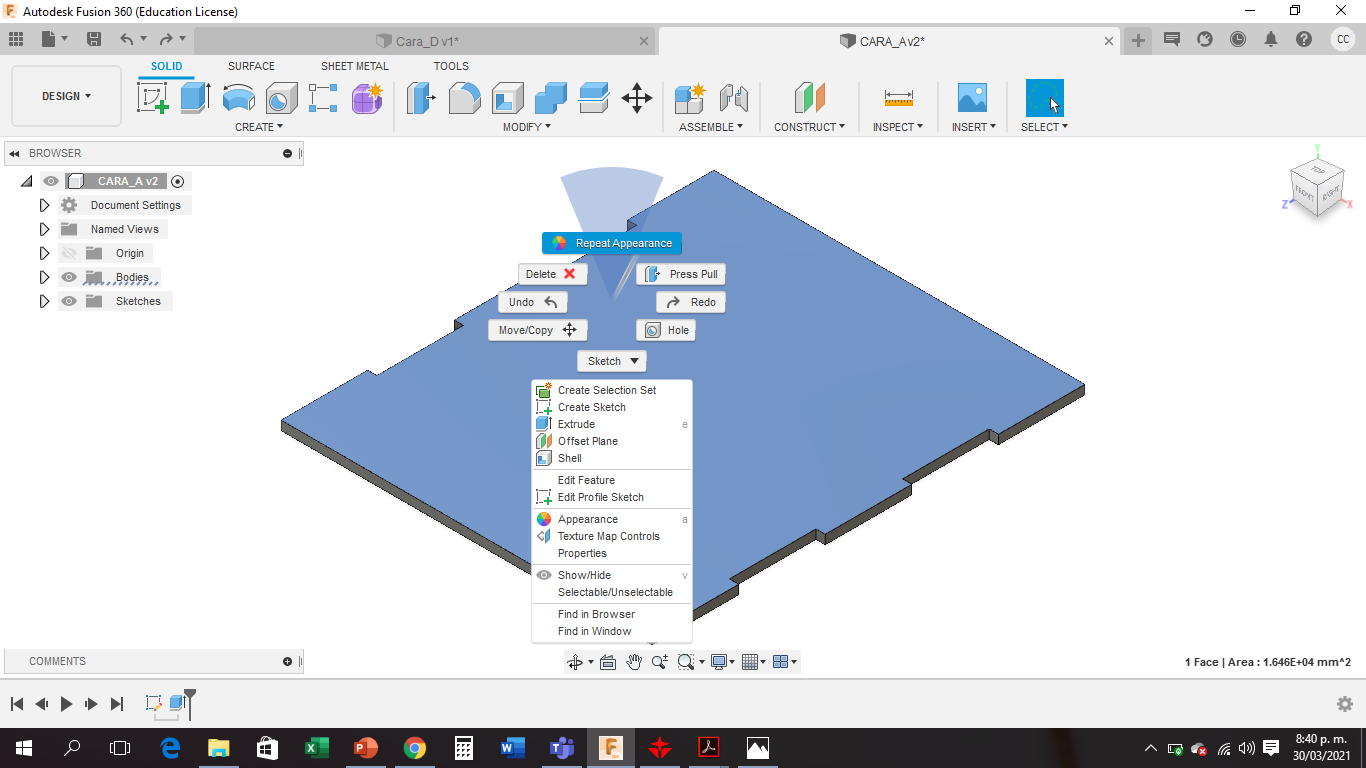Activate the CARA_A v2 component radio button
The height and width of the screenshot is (768, 1366).
(178, 181)
